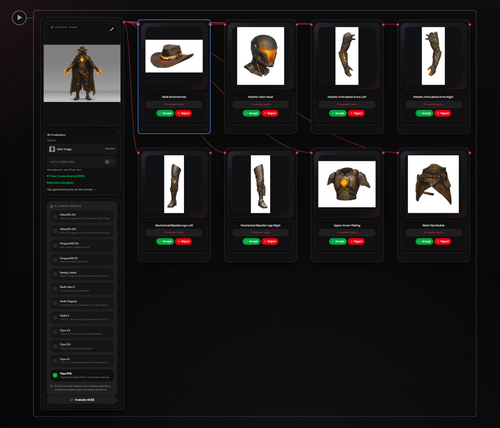Accept the Robotic Articulated Arms Left part
The height and width of the screenshot is (428, 500).
click(x=338, y=113)
